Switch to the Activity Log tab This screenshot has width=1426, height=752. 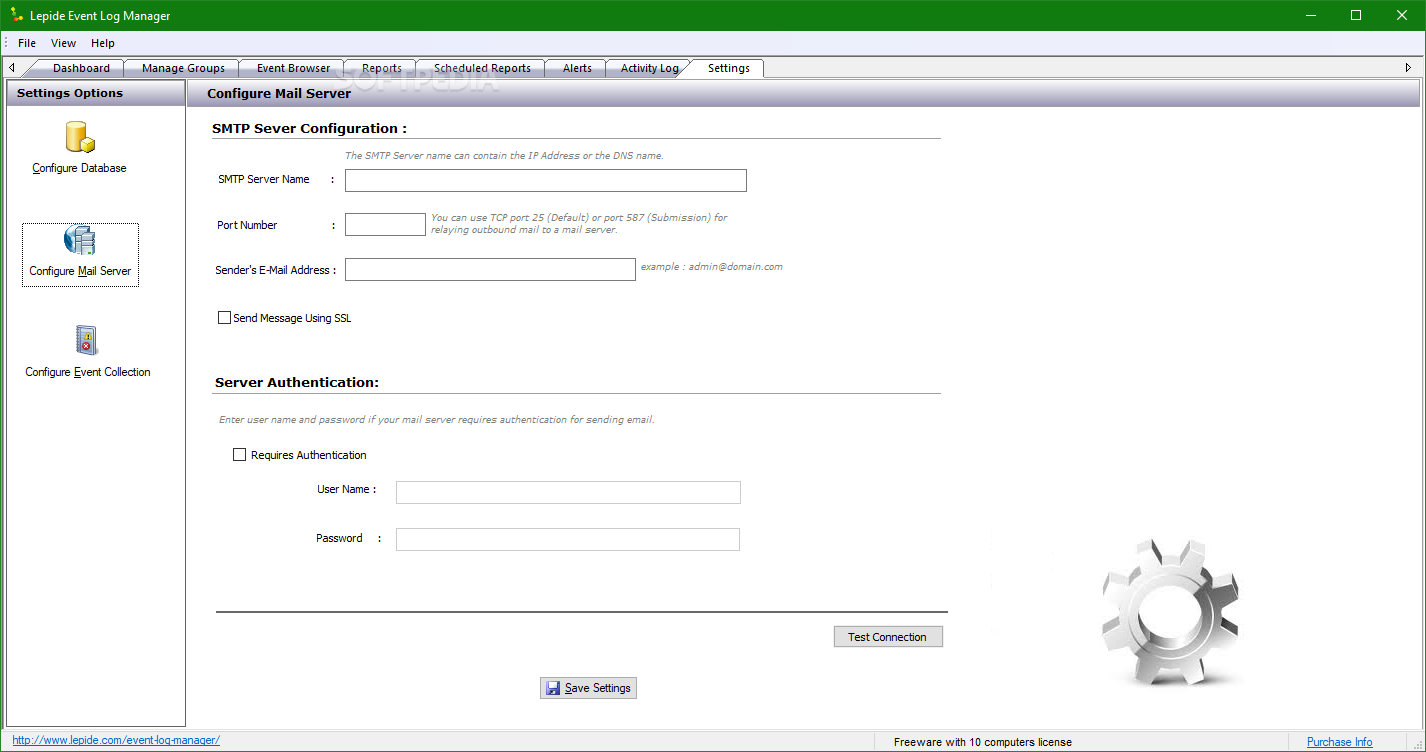(x=649, y=68)
